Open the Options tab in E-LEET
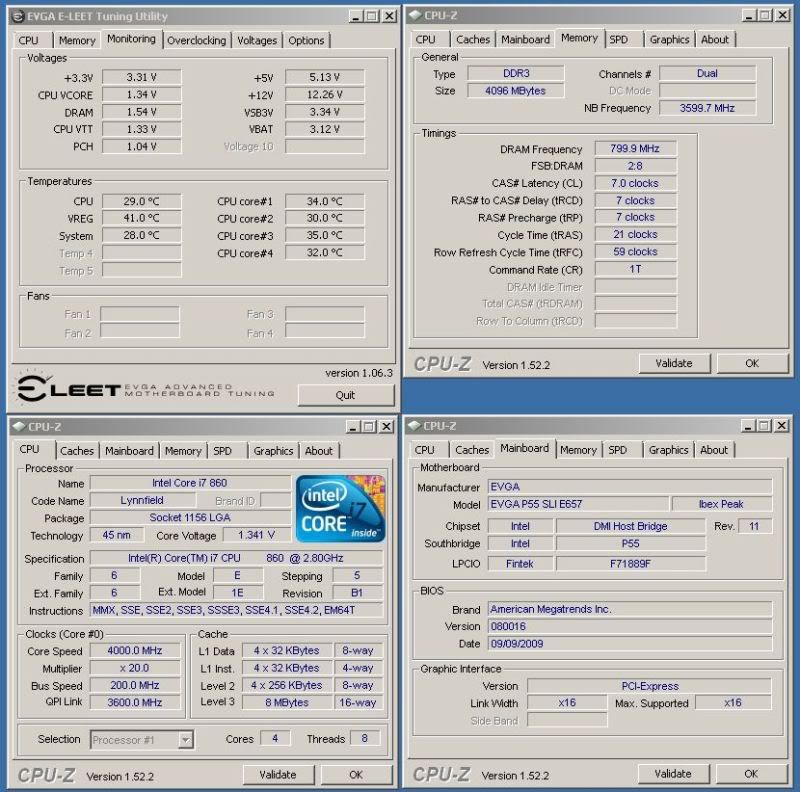 306,40
